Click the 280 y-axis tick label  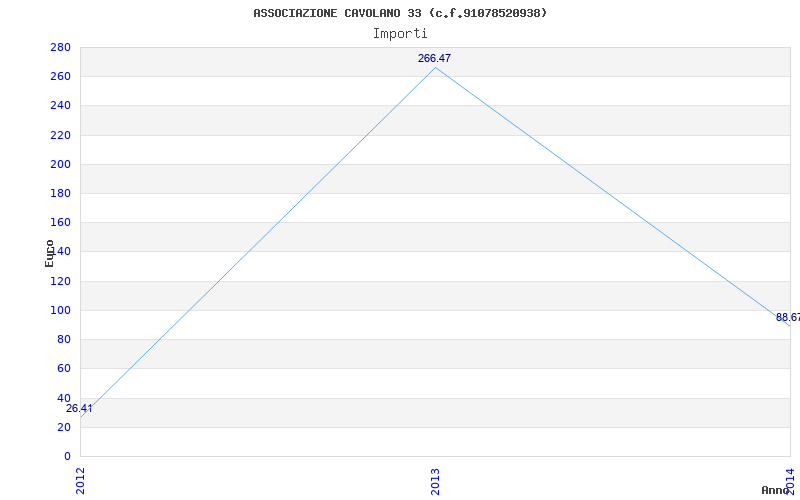click(x=60, y=47)
